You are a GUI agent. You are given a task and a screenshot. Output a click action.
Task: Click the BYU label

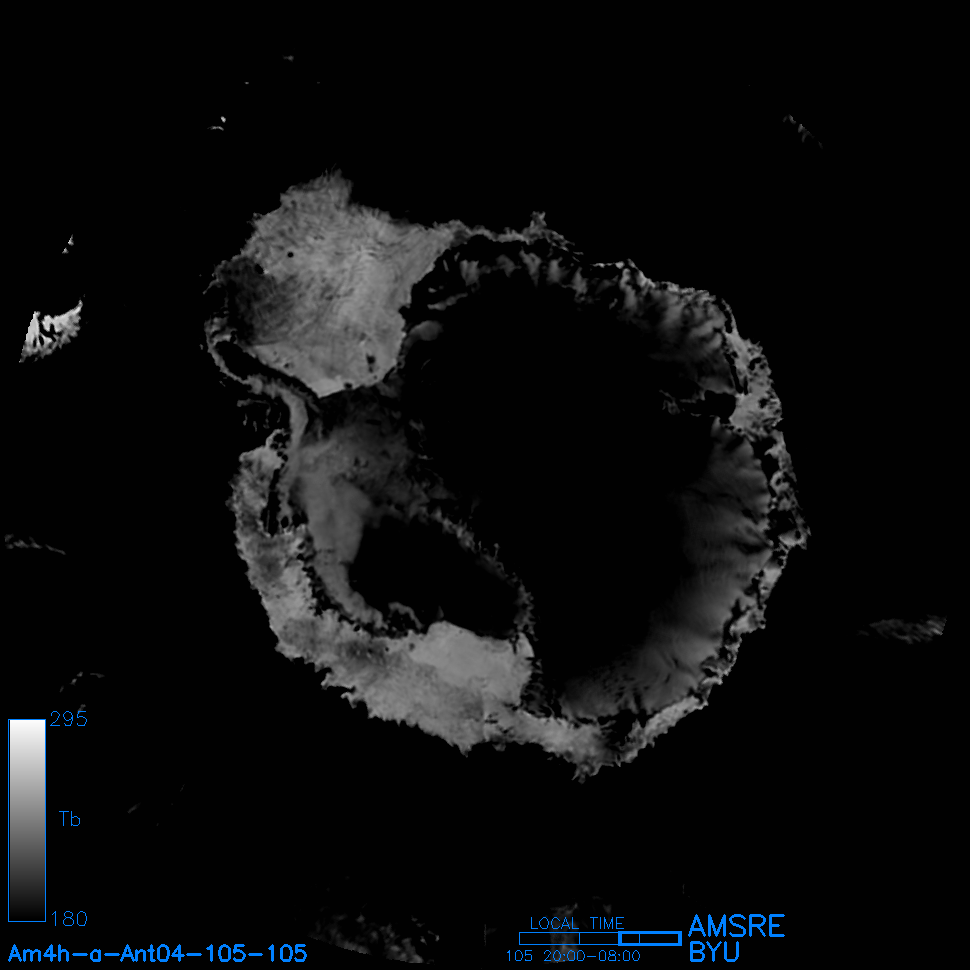pyautogui.click(x=714, y=952)
